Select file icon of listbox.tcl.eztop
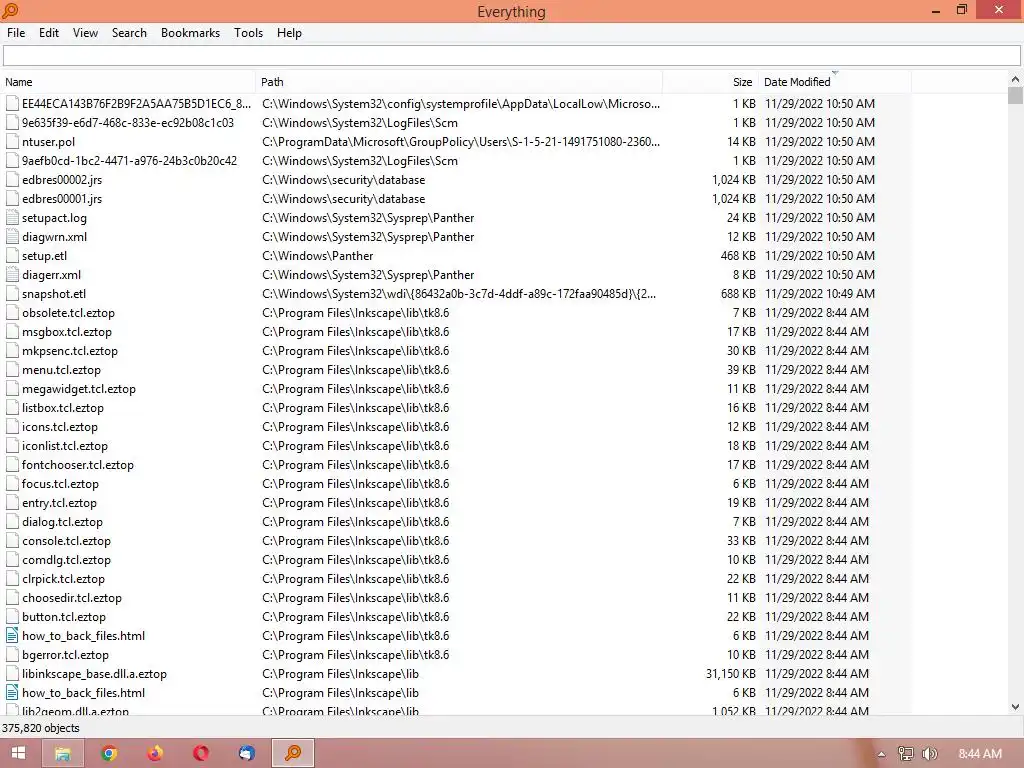Screen dimensions: 1024x768 click(x=12, y=408)
